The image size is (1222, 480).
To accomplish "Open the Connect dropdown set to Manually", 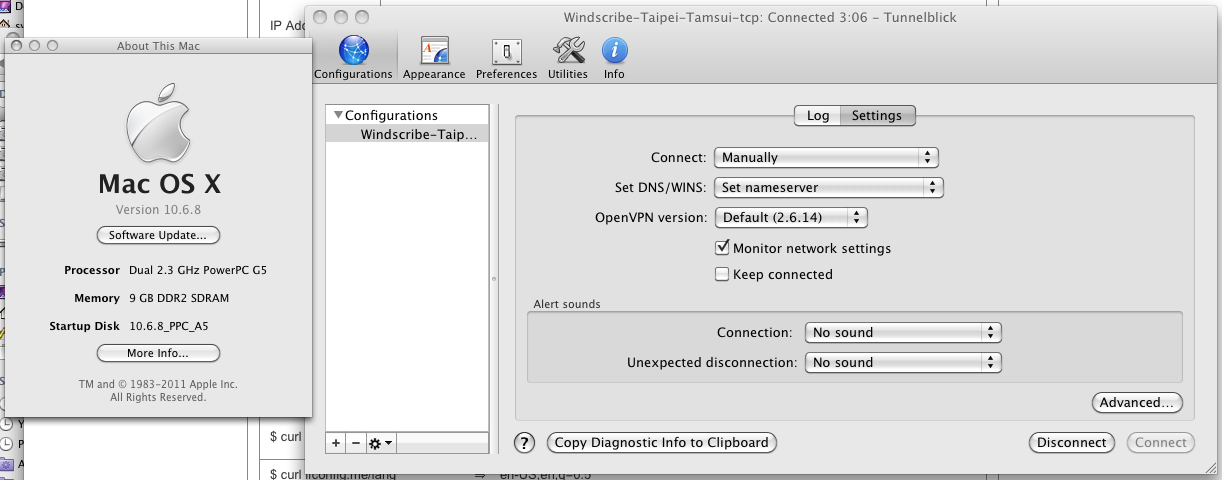I will click(826, 157).
